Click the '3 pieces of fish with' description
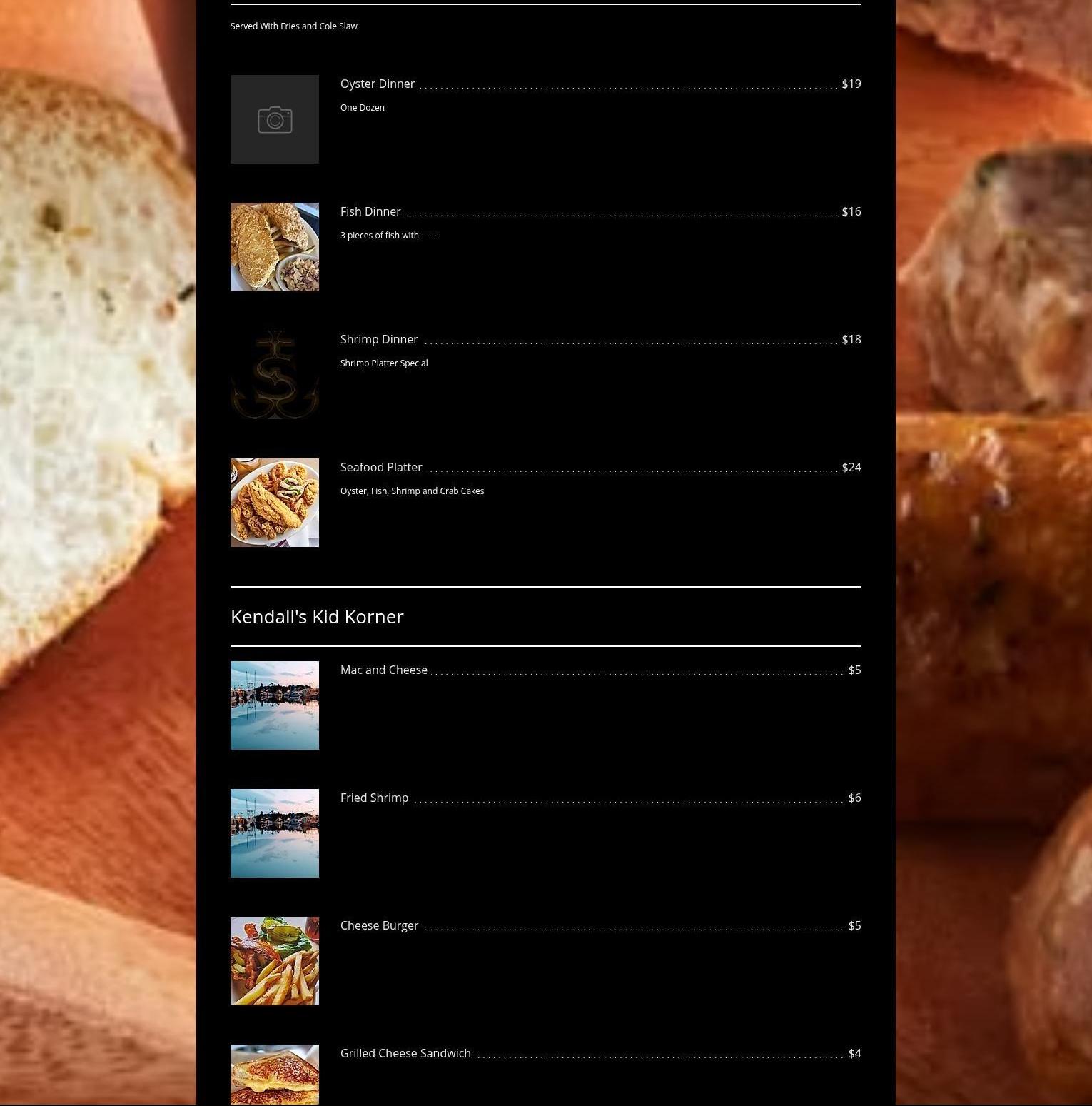The image size is (1092, 1106). (389, 235)
